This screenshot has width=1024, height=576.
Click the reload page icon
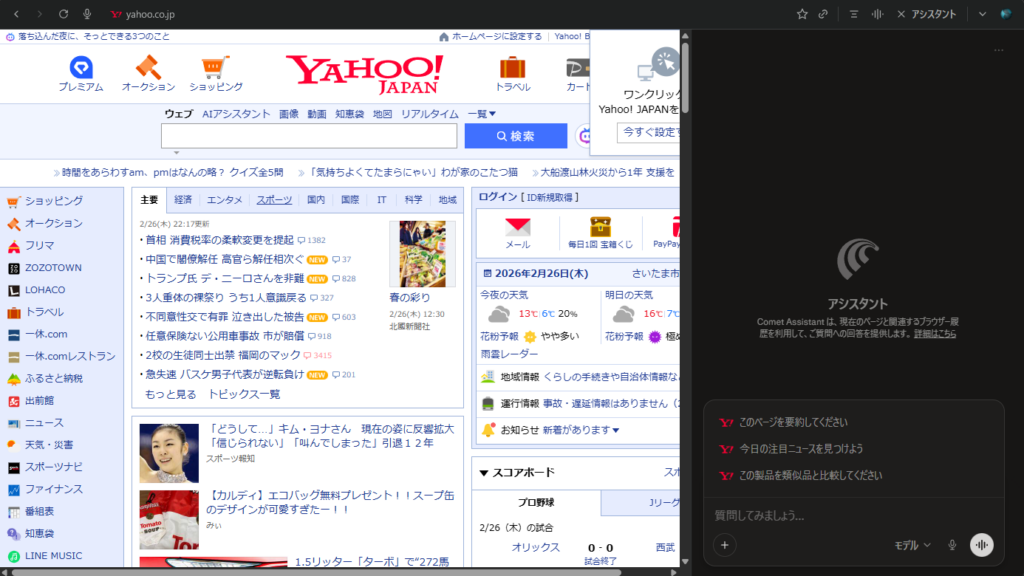pos(64,14)
